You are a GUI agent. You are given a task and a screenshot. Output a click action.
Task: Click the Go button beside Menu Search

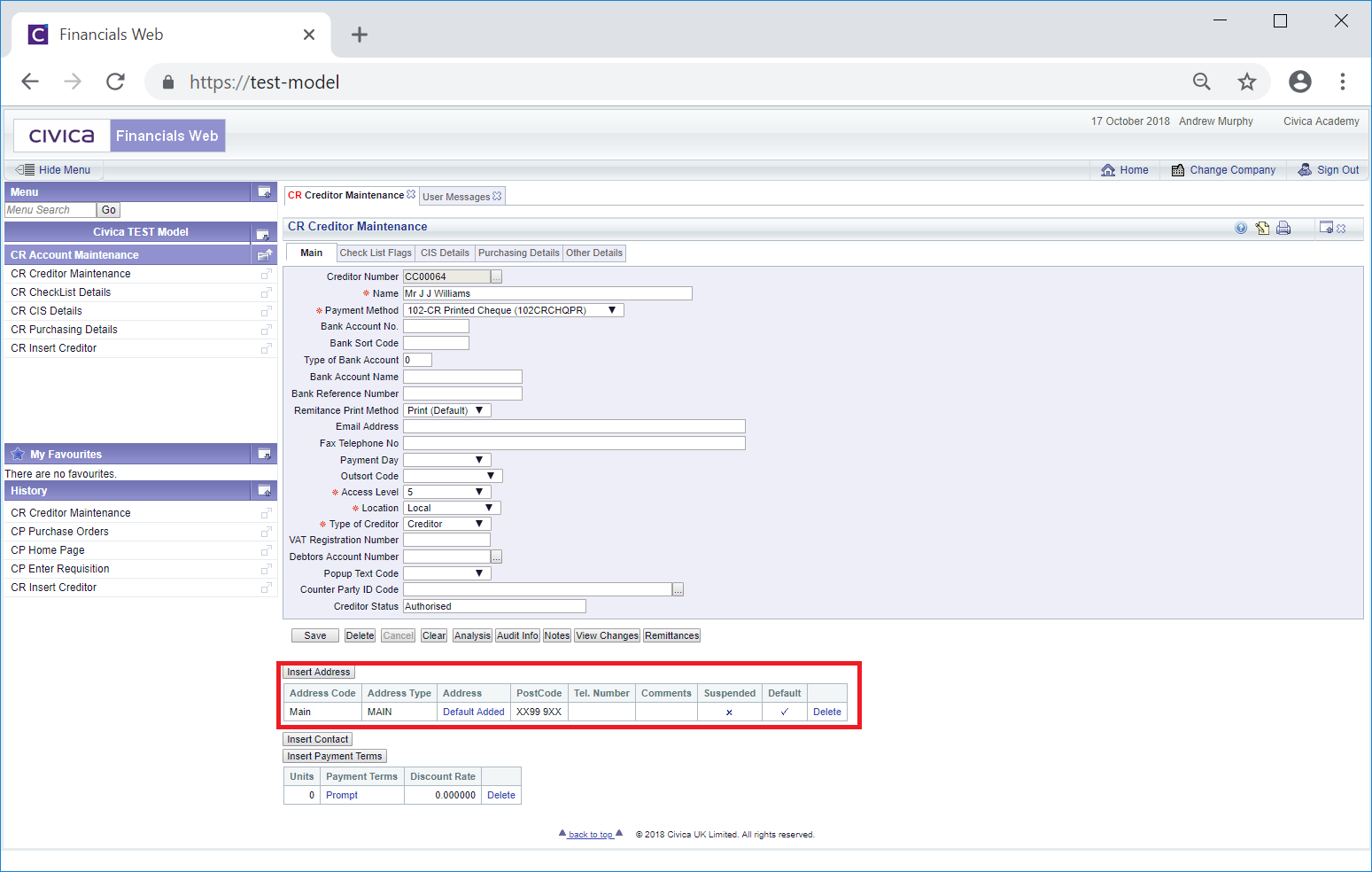(108, 210)
